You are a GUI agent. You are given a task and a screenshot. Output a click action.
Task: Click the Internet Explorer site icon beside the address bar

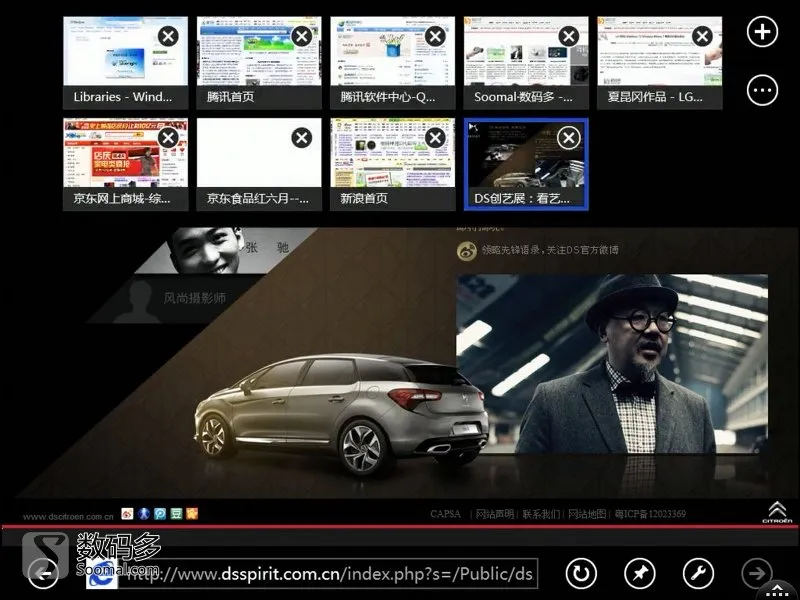(102, 573)
